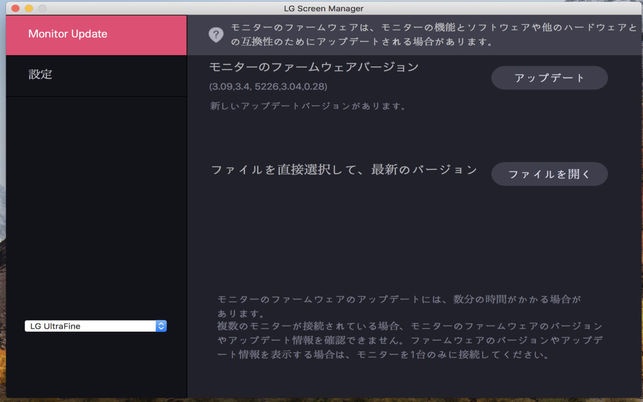Select the Monitor Update tab
The width and height of the screenshot is (643, 402).
[96, 35]
